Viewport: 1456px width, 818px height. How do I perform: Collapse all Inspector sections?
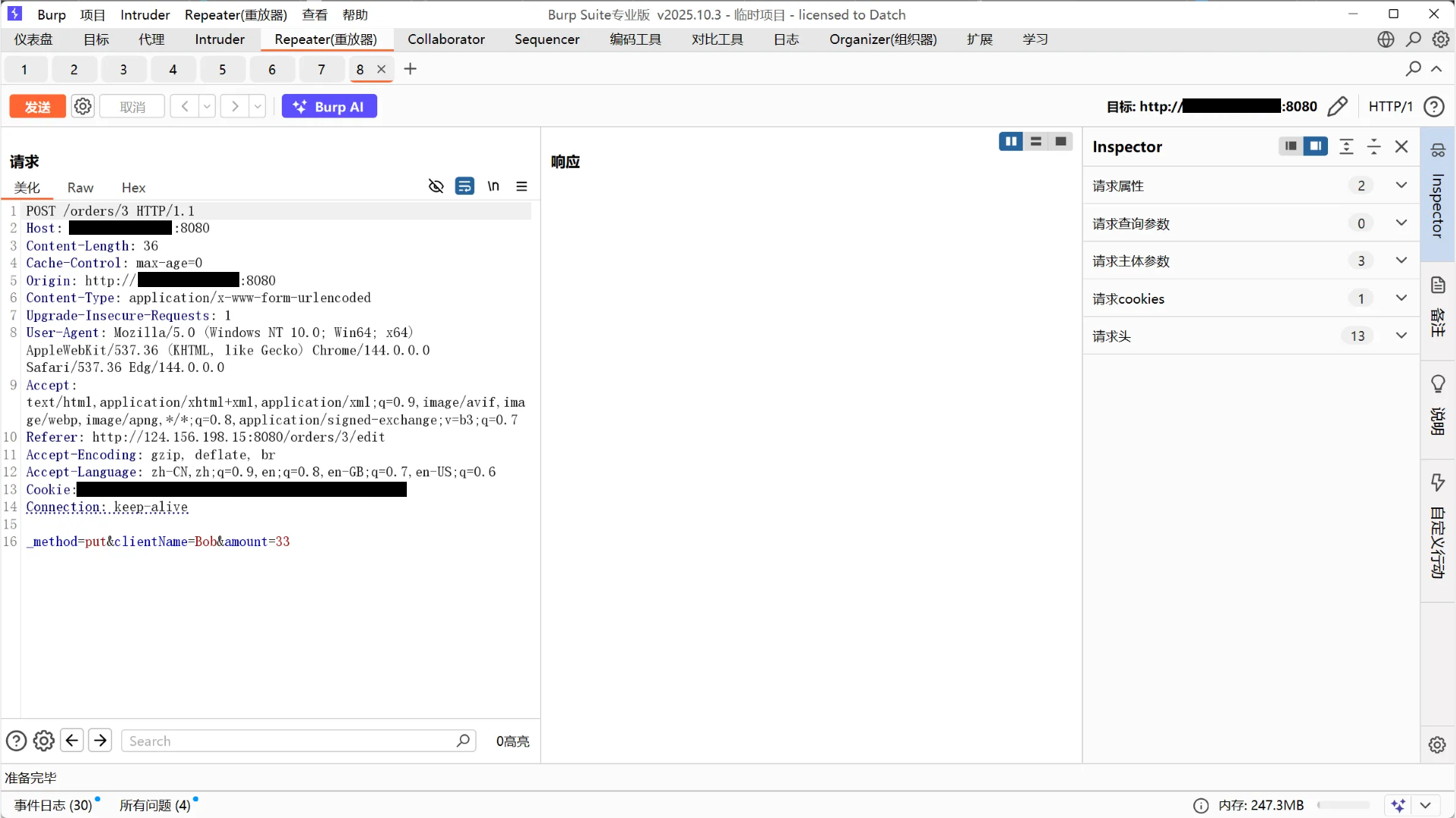(1373, 147)
